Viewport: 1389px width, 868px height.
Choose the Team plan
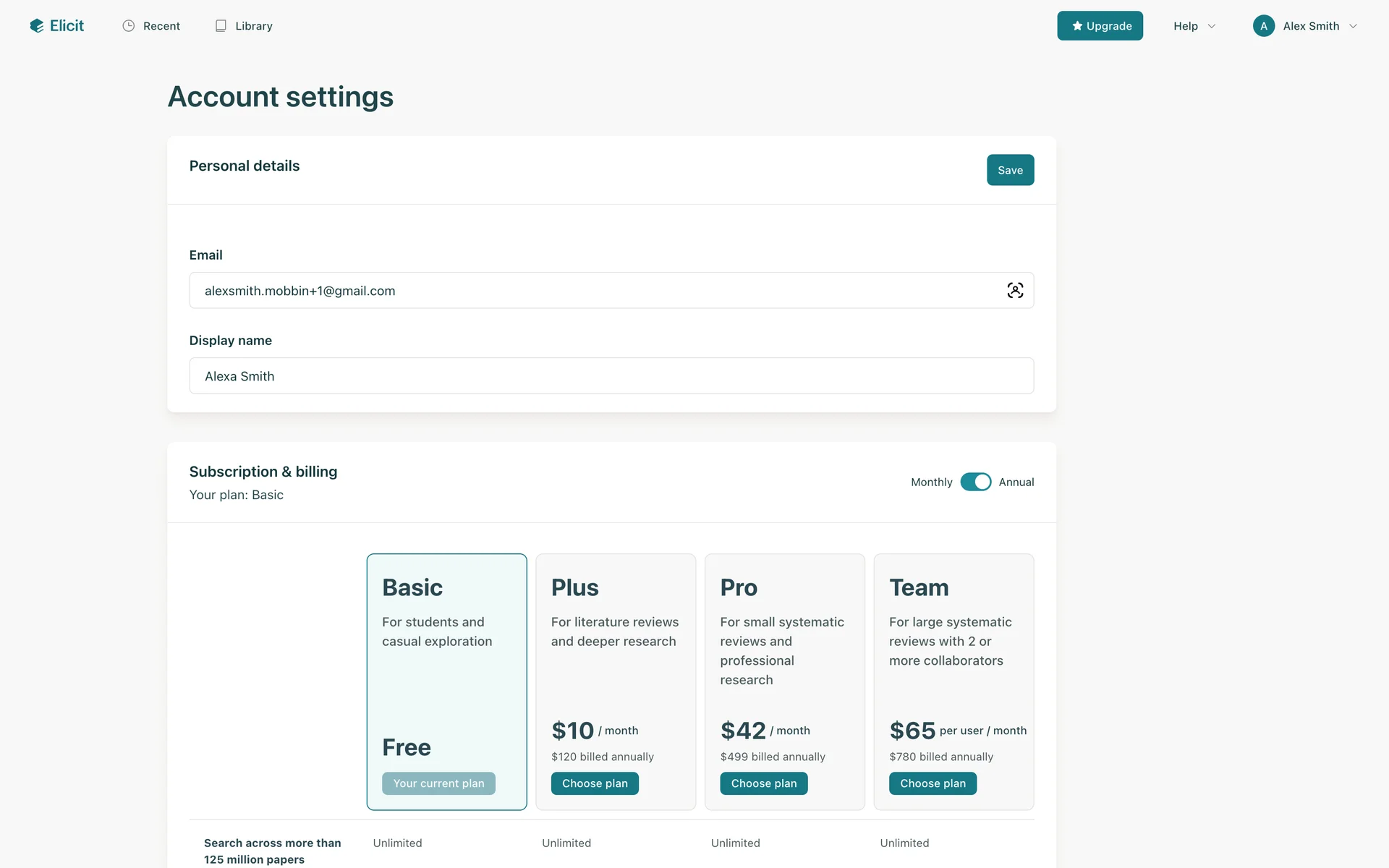pos(933,783)
